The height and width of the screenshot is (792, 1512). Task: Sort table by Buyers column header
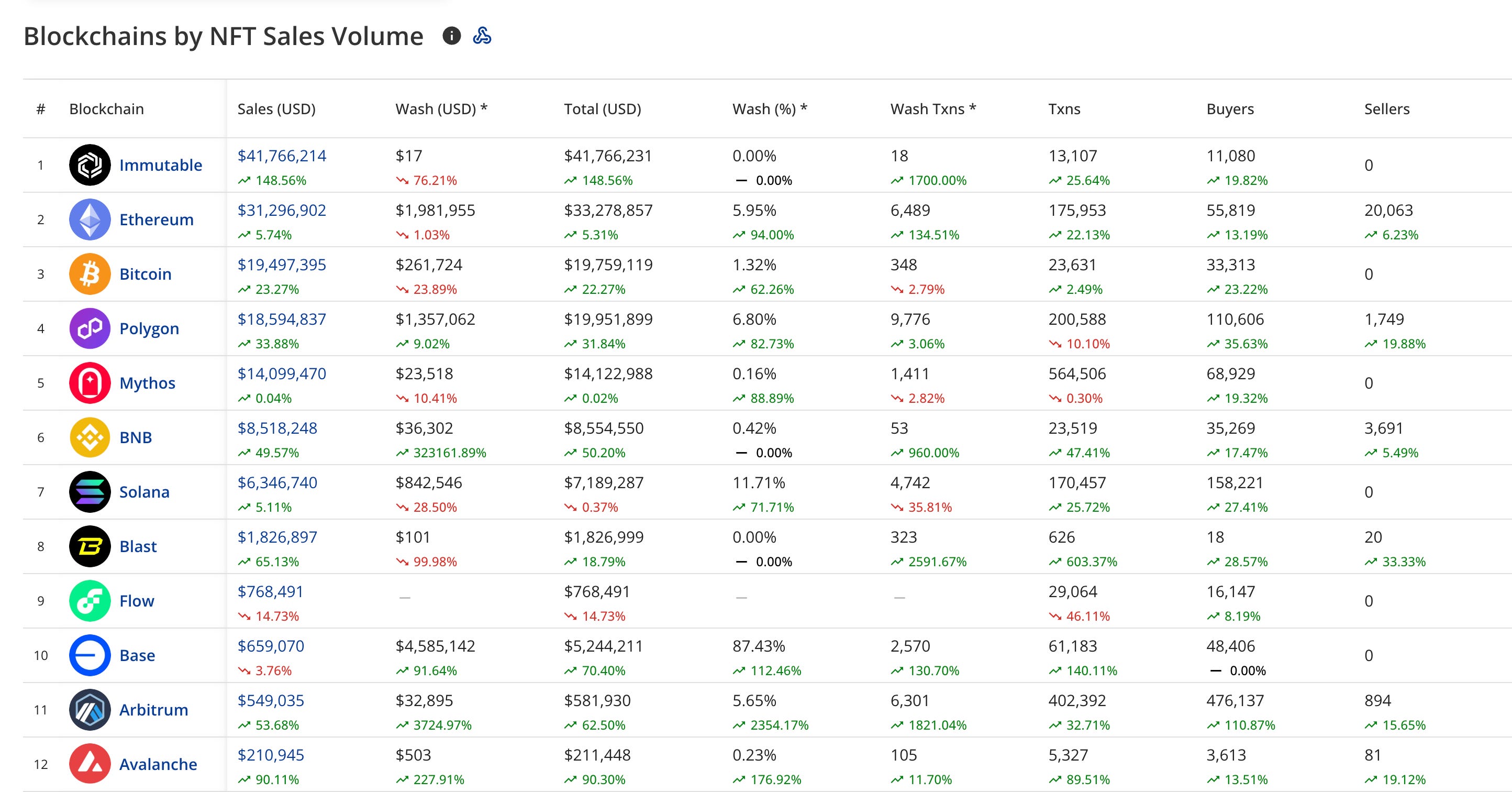(x=1230, y=109)
